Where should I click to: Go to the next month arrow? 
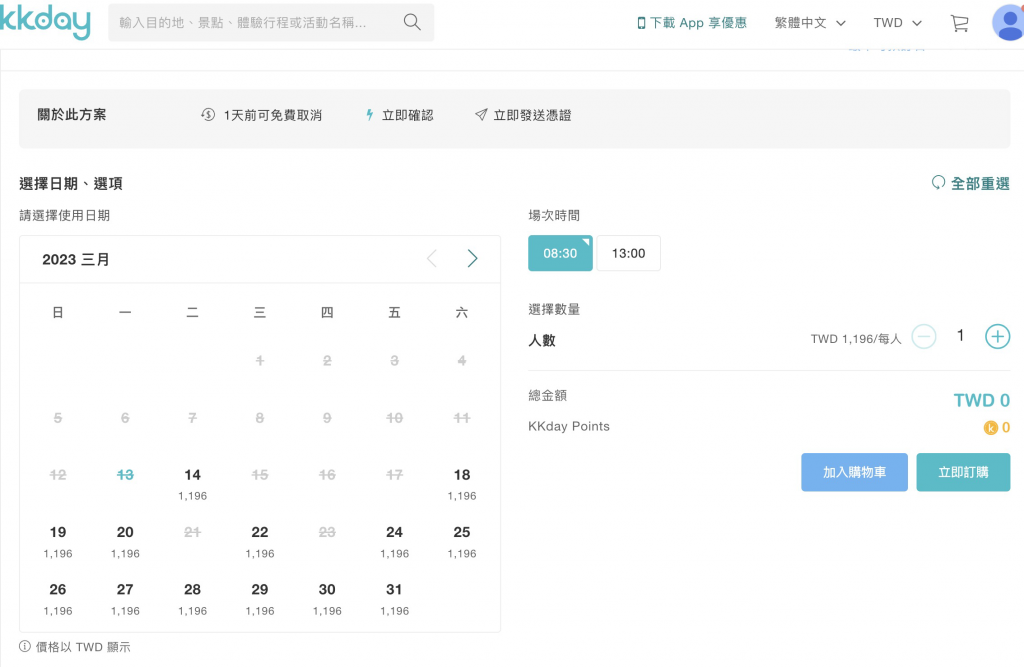[472, 259]
